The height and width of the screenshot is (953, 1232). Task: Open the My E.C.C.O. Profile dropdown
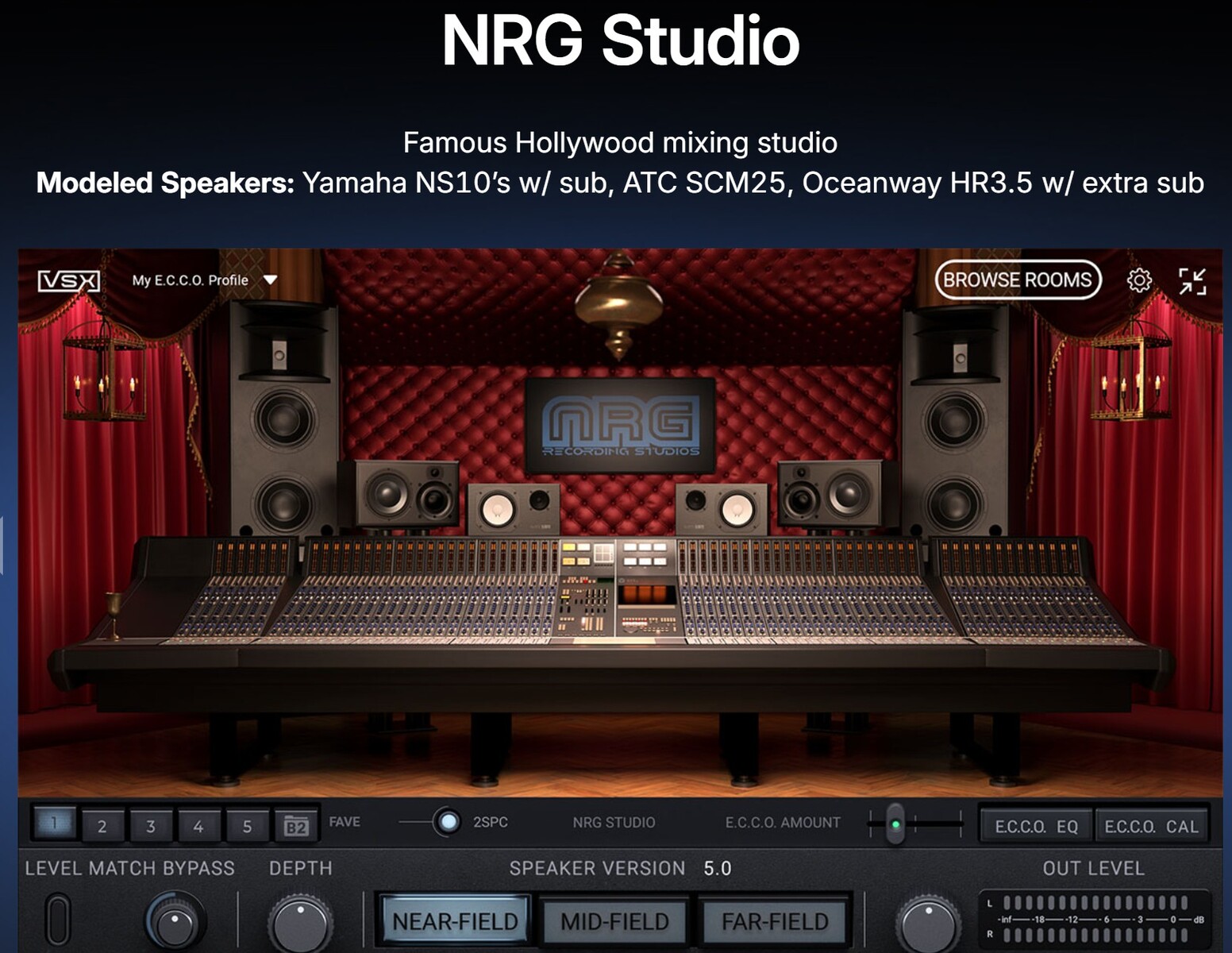point(191,280)
